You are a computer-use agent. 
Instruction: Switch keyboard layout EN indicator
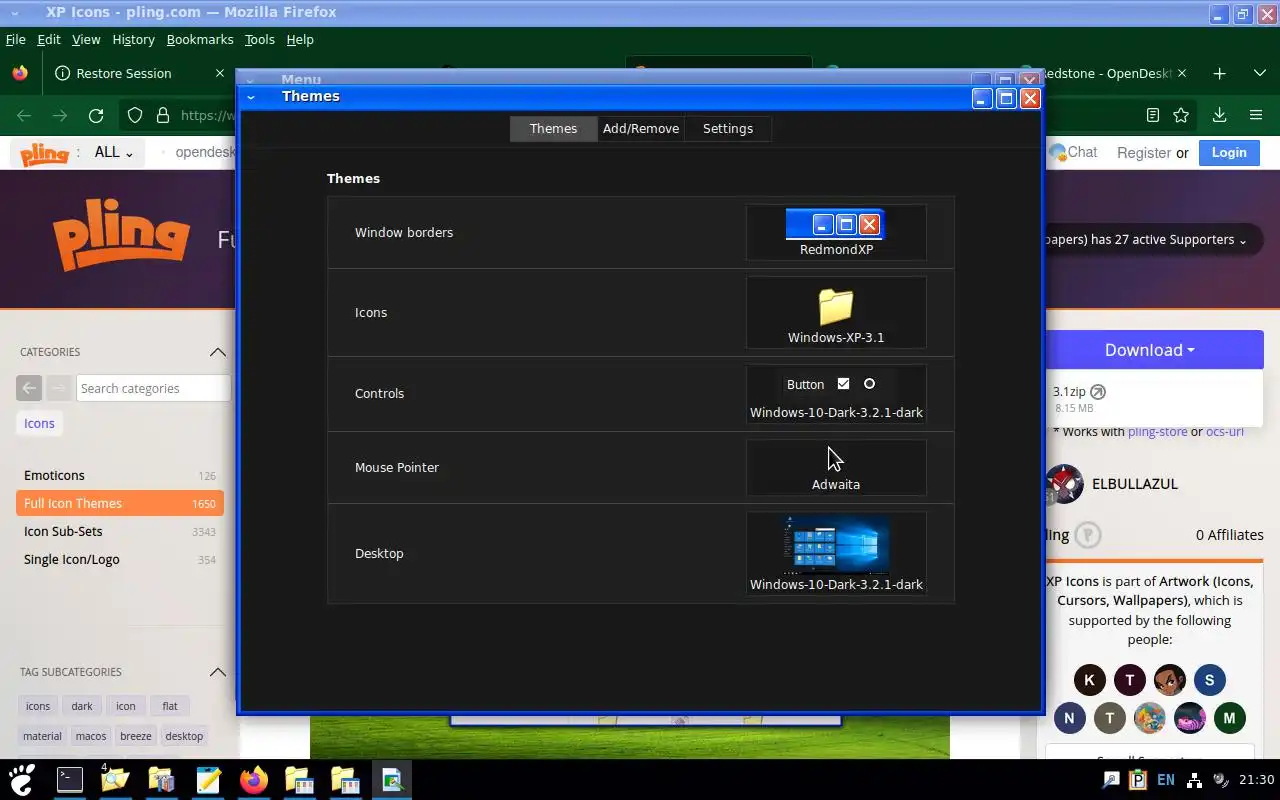tap(1166, 780)
